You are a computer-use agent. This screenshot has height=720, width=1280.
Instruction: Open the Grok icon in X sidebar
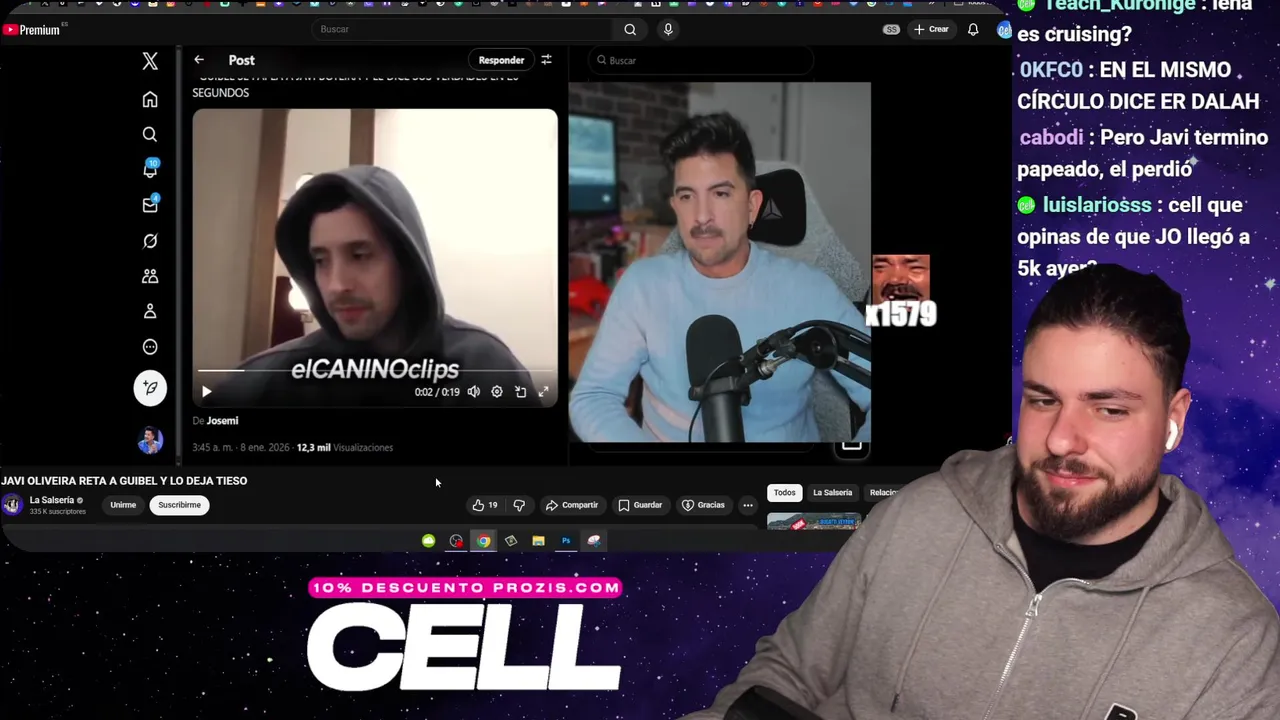pyautogui.click(x=150, y=241)
